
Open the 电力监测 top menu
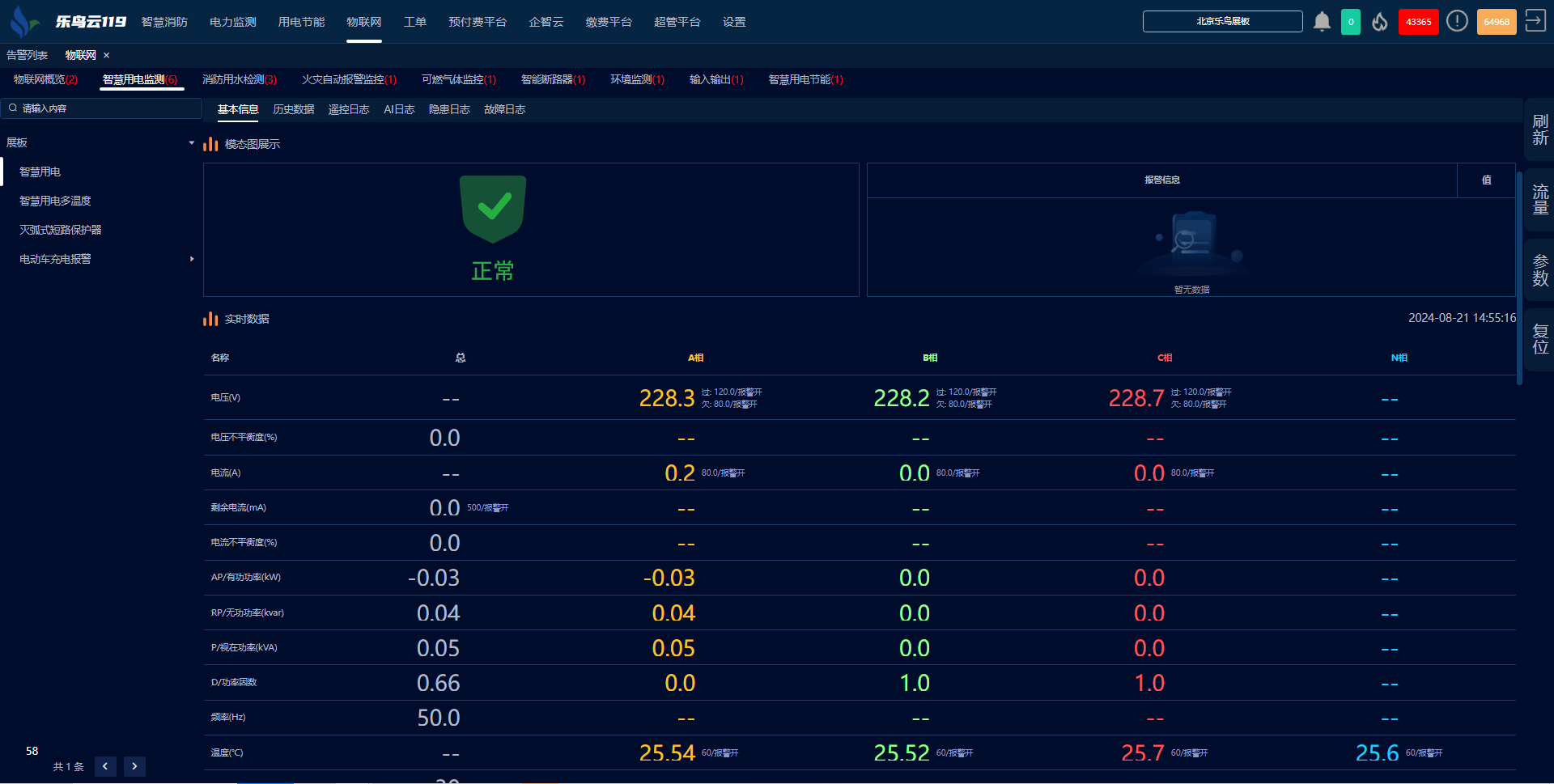(x=232, y=22)
